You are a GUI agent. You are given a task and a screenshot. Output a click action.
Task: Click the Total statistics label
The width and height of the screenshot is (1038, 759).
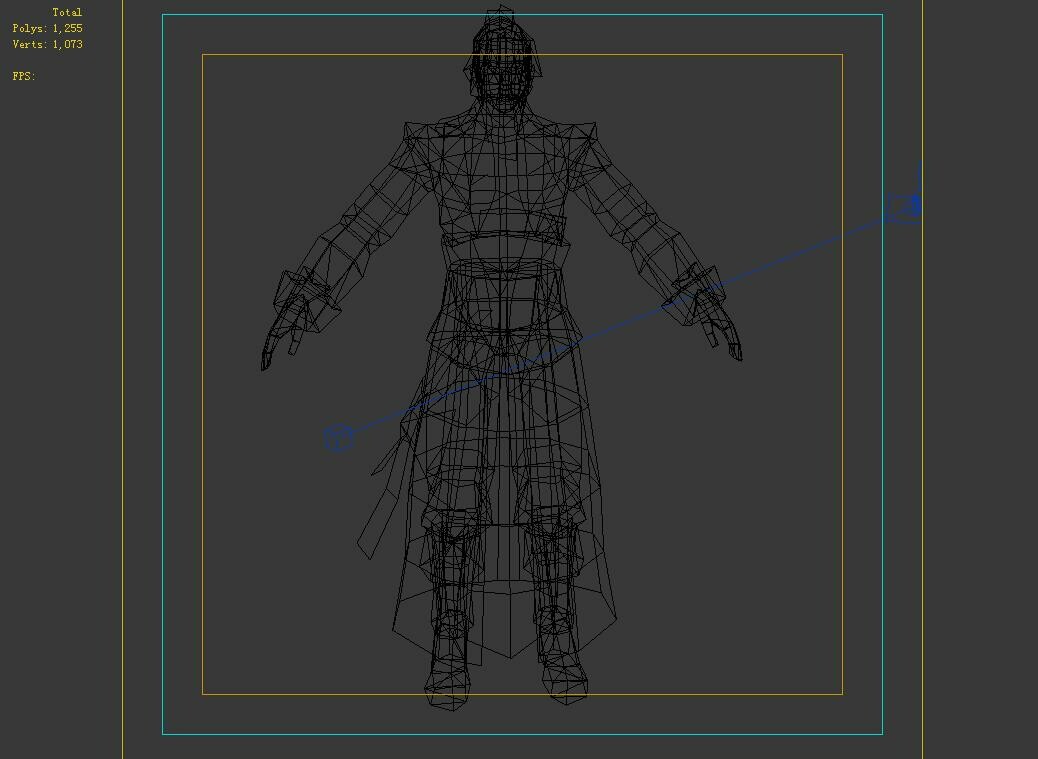point(66,11)
